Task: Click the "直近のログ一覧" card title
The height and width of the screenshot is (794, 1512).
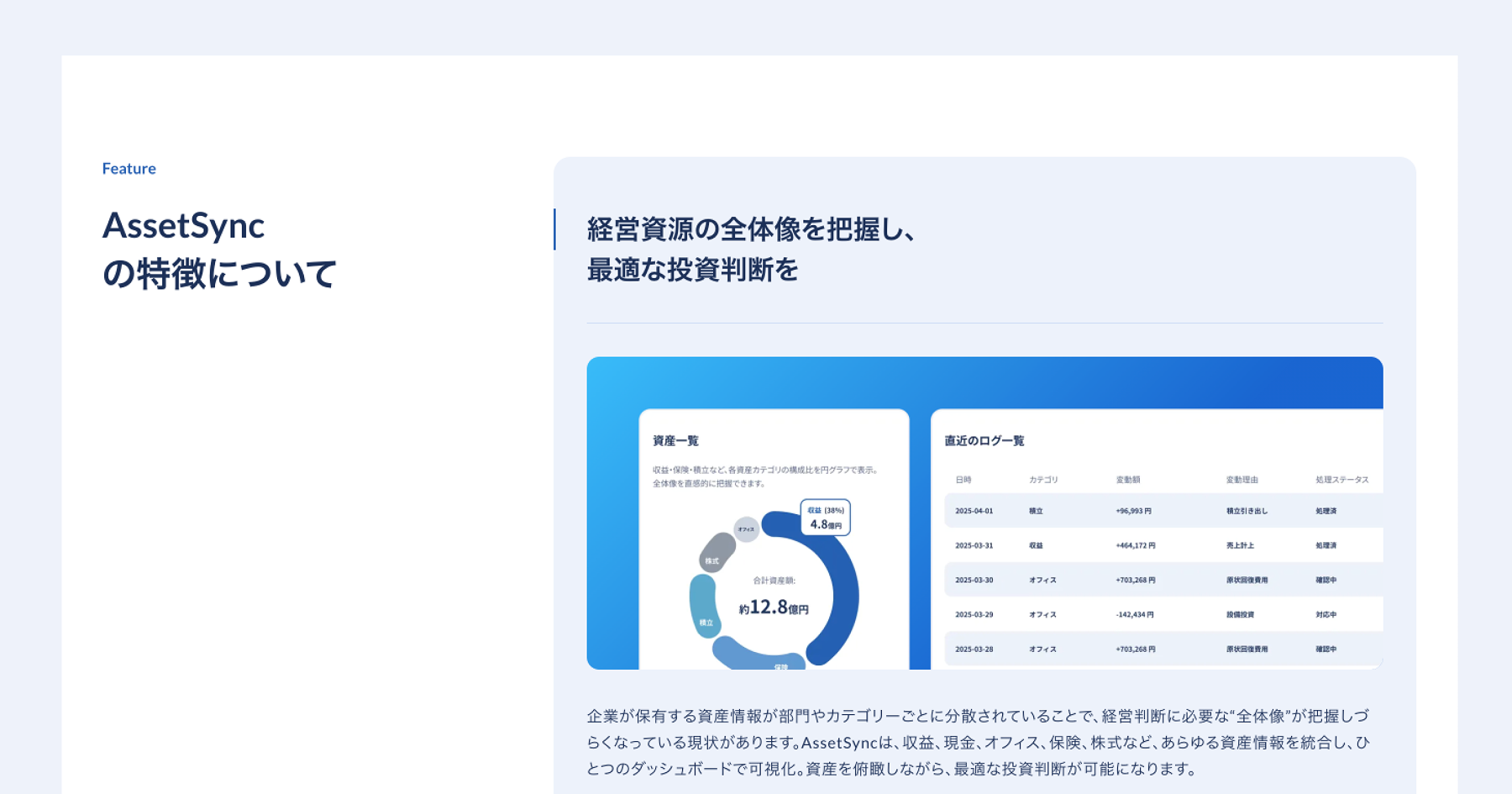Action: (x=984, y=441)
